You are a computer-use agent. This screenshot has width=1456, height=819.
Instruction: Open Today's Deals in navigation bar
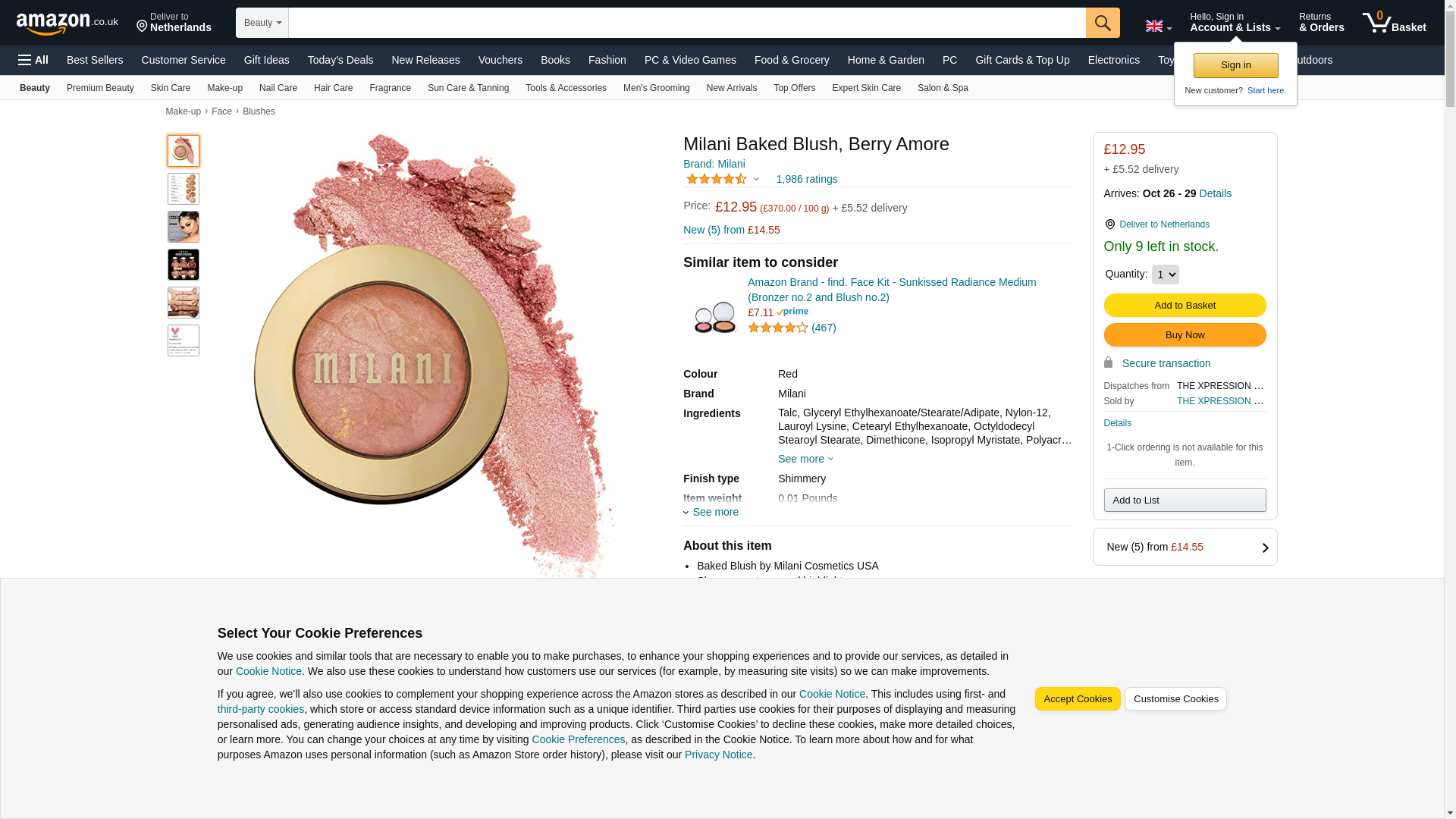[x=340, y=60]
